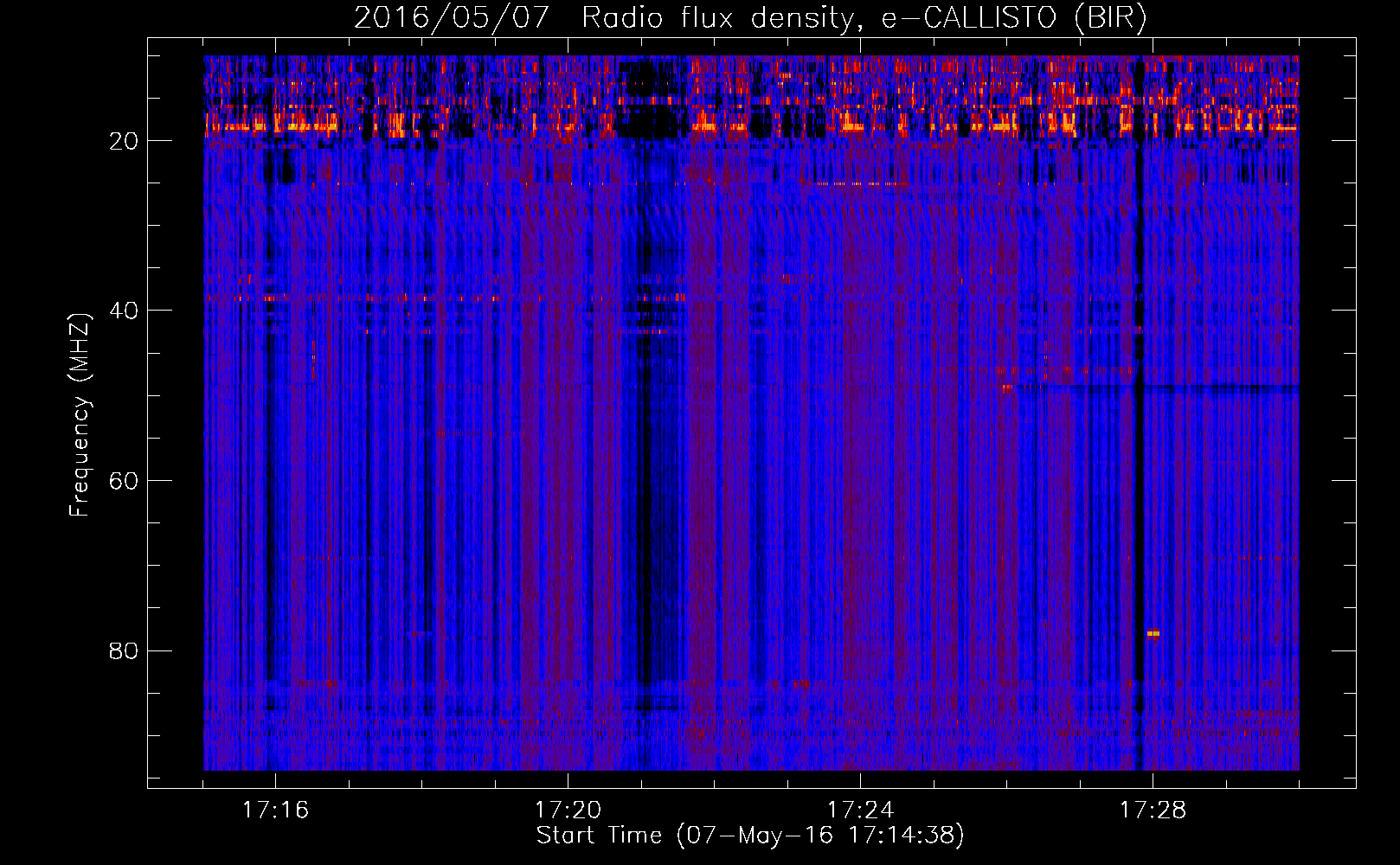This screenshot has width=1400, height=865.
Task: Click the 40 frequency tick label
Action: tap(124, 311)
